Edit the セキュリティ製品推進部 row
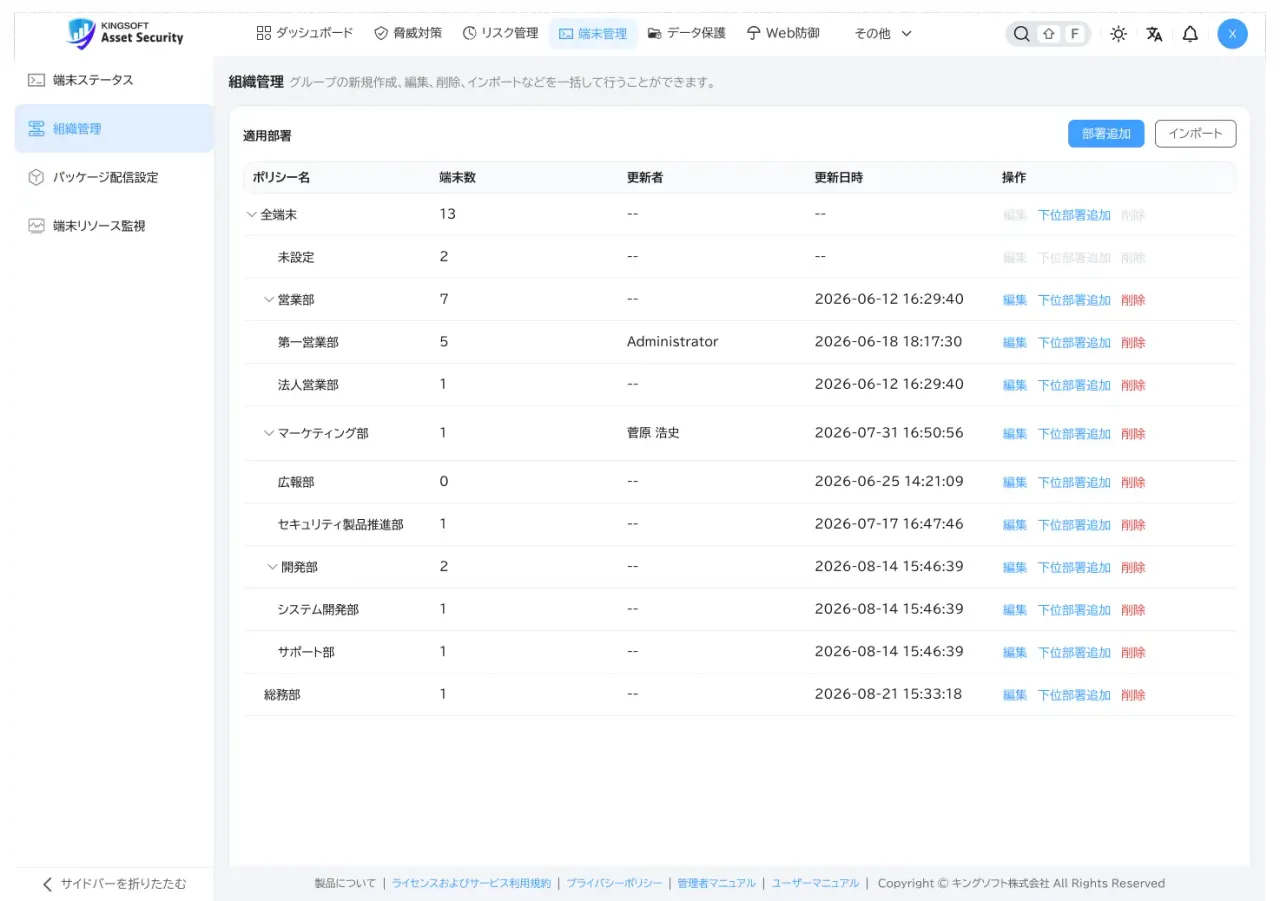 pos(1014,525)
